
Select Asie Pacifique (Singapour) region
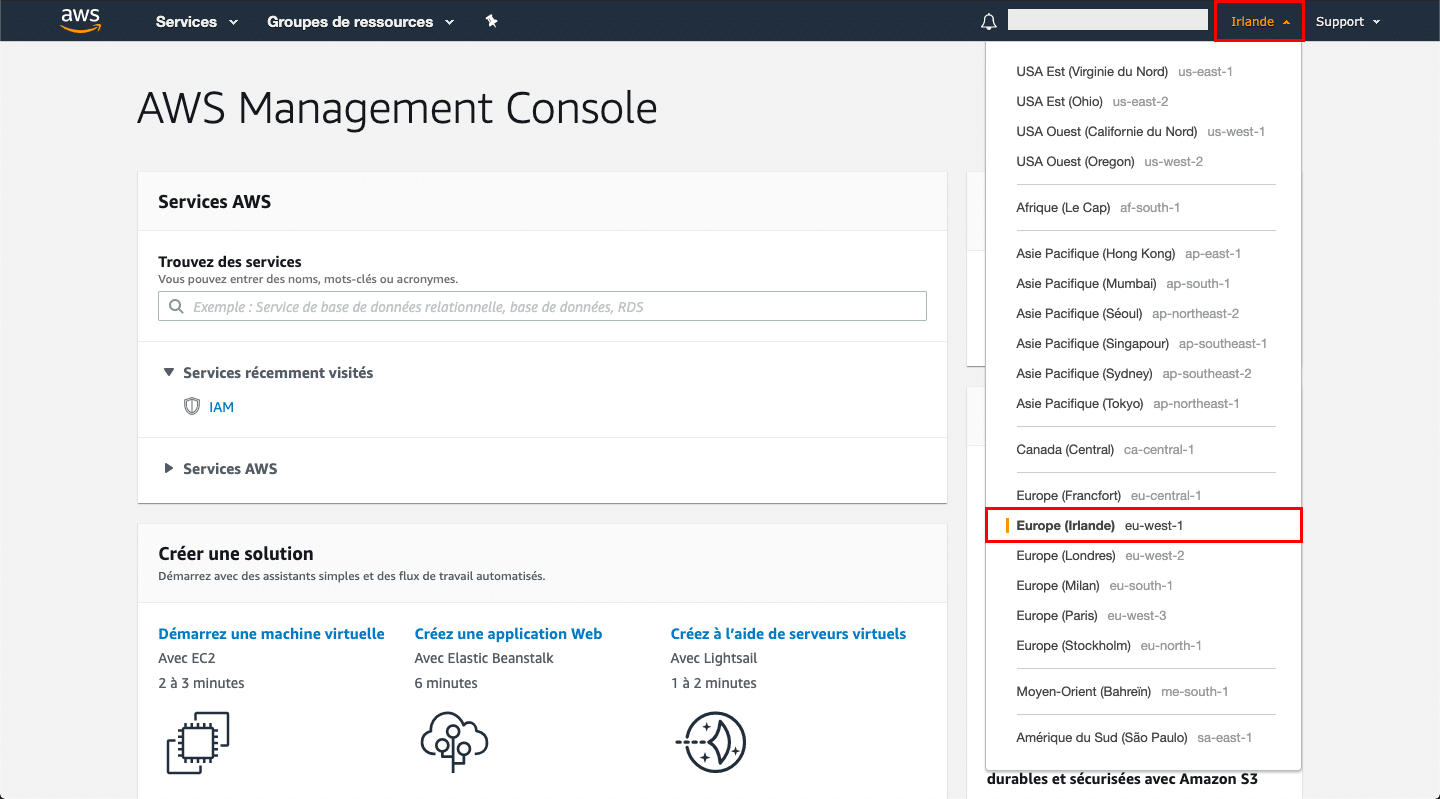(1143, 344)
